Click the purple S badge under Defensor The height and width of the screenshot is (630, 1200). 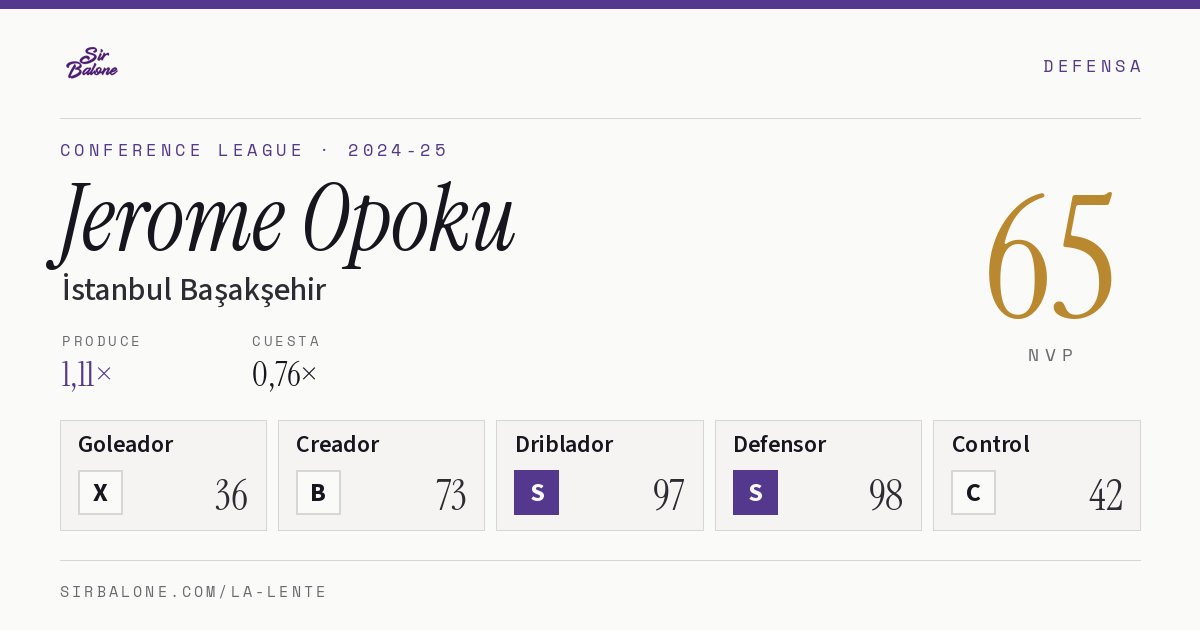(755, 492)
